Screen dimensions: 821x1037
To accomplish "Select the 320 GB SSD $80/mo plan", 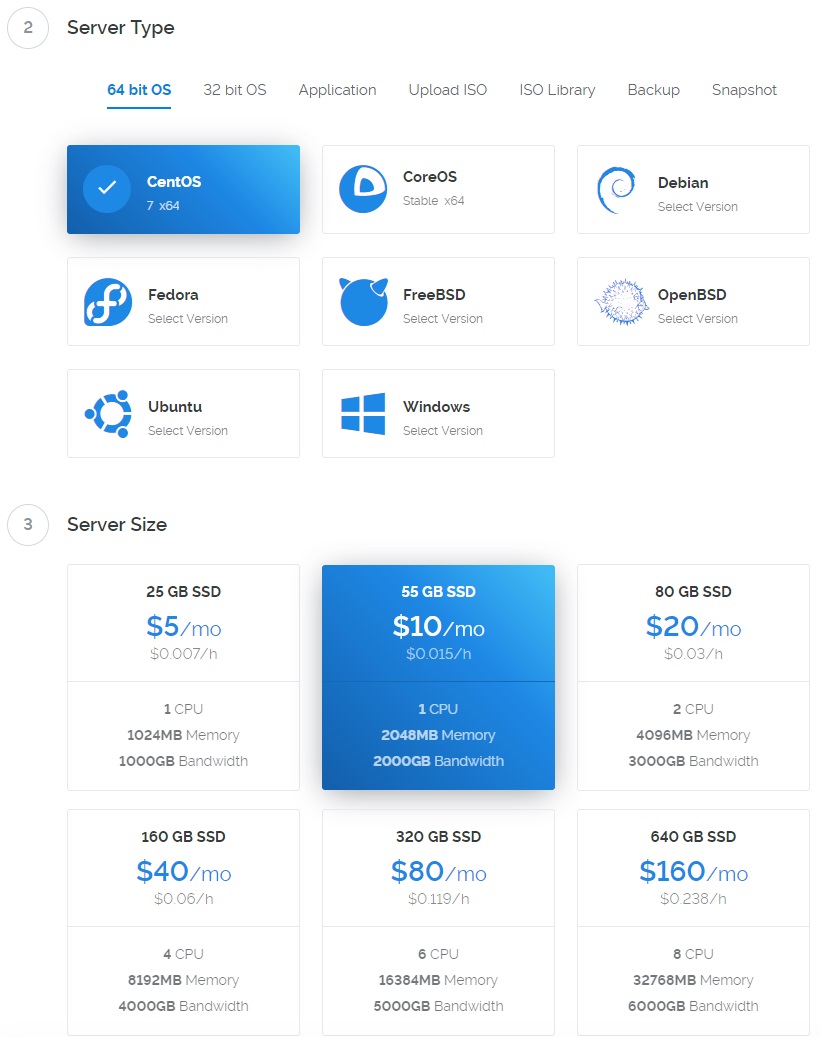I will (x=438, y=923).
